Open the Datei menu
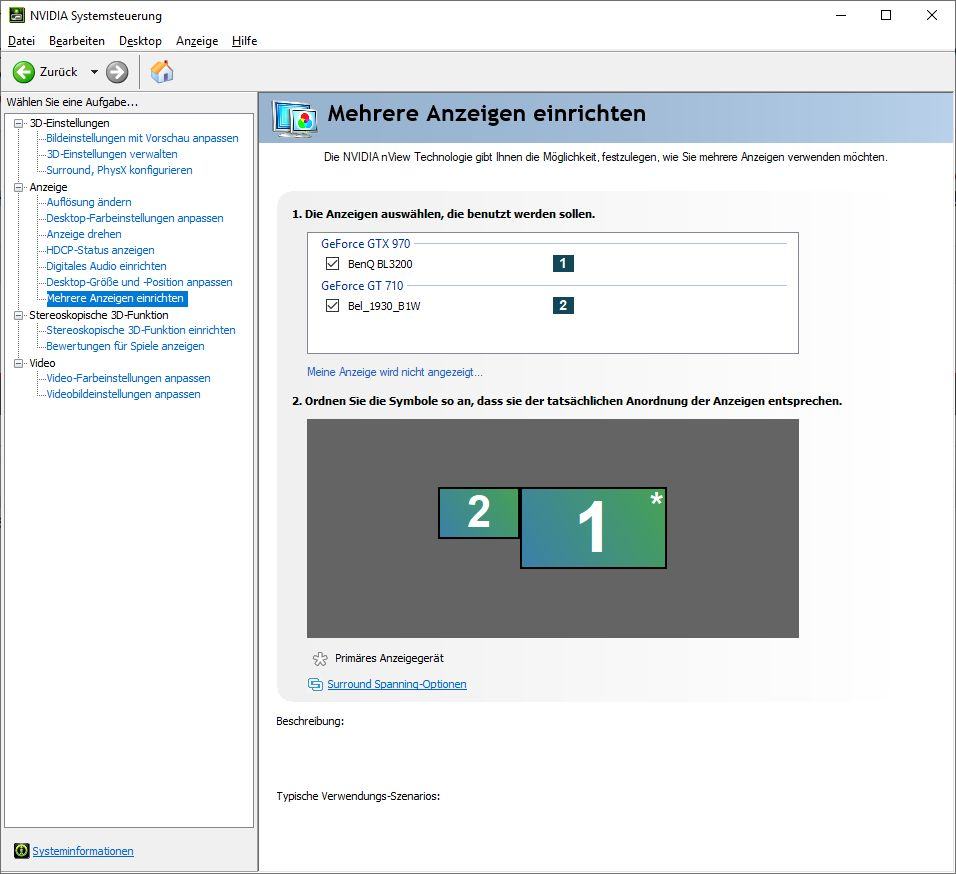This screenshot has height=874, width=956. point(21,41)
